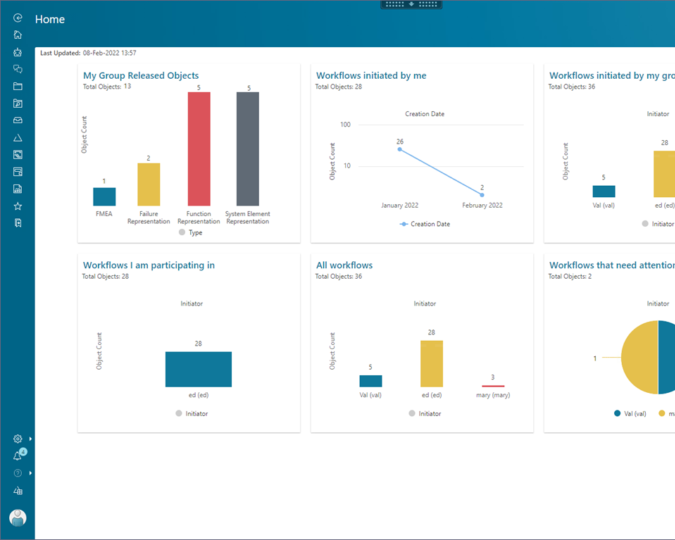Open My Group Released Objects title

pos(140,76)
